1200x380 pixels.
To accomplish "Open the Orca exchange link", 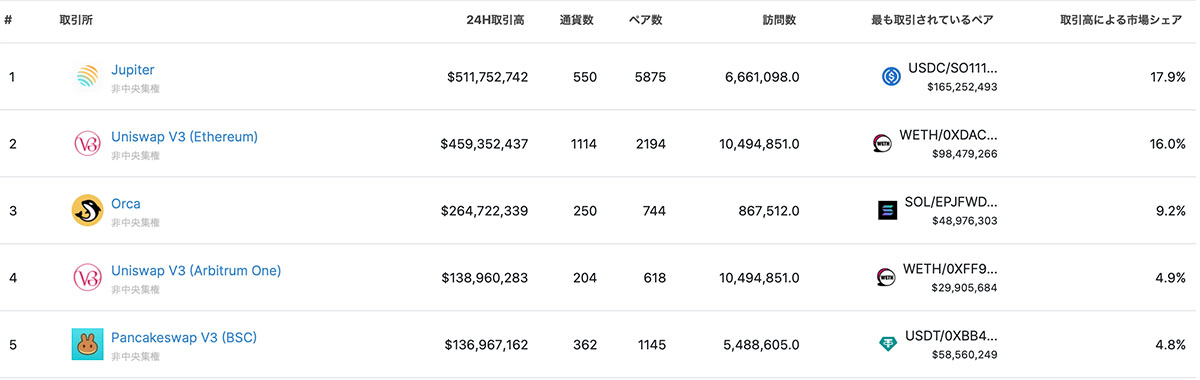I will (x=126, y=204).
